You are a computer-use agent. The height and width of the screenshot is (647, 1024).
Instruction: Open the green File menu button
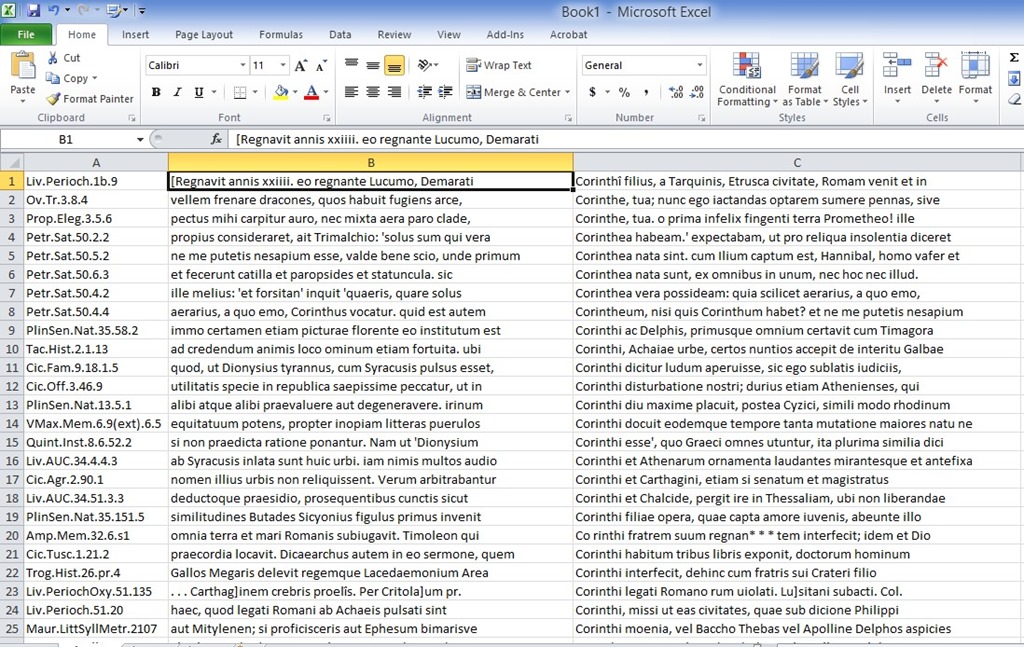[x=26, y=35]
